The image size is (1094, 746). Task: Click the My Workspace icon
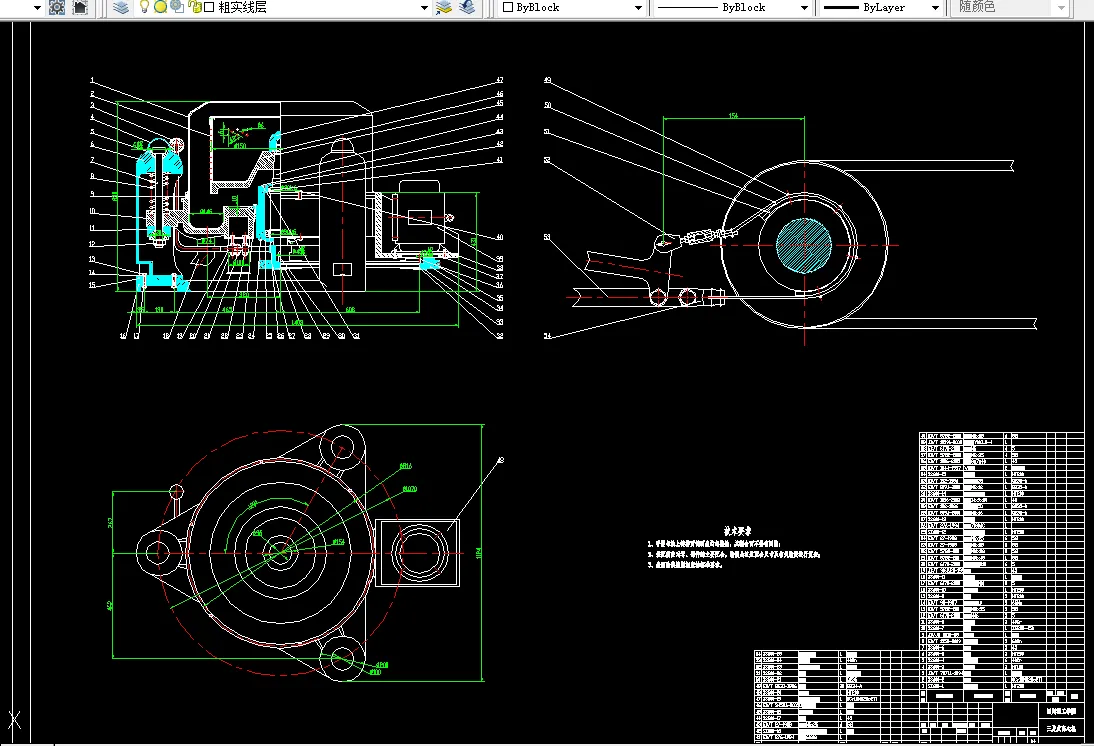[81, 8]
